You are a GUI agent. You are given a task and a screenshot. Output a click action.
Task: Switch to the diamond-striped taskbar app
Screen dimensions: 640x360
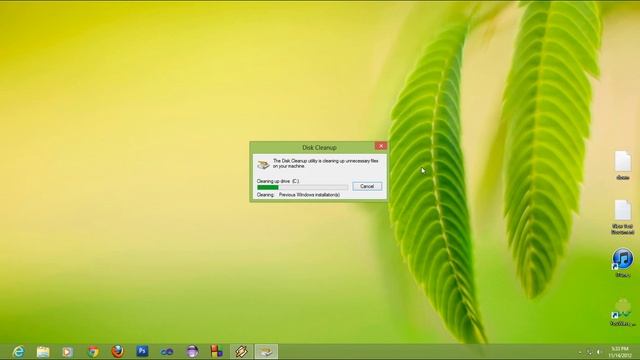[x=241, y=351]
